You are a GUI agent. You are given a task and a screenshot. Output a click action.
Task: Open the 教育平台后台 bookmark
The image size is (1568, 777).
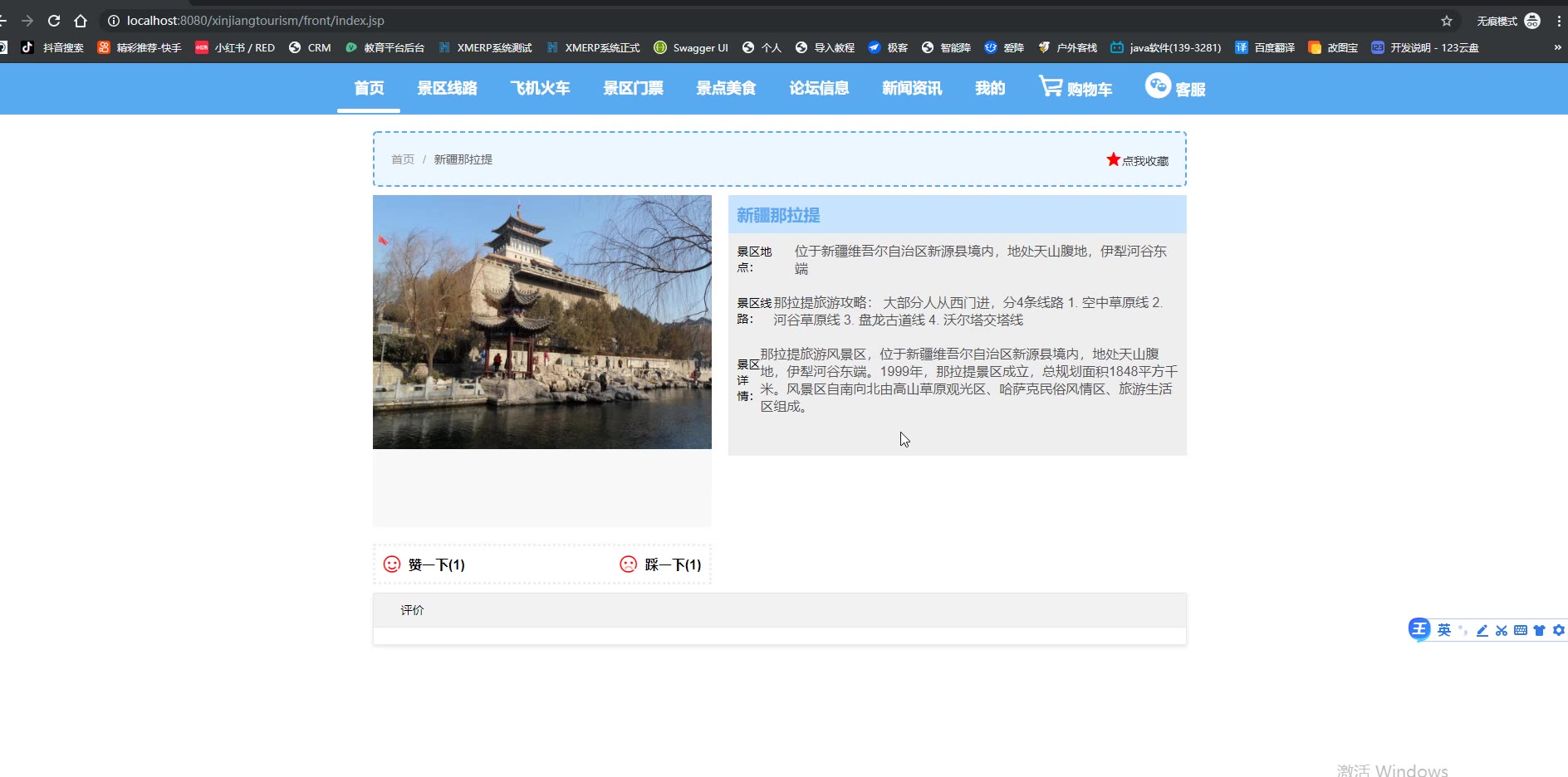(385, 47)
